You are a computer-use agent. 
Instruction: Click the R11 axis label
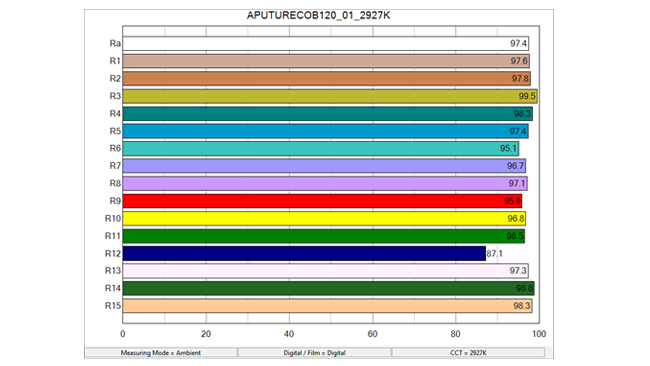point(113,236)
